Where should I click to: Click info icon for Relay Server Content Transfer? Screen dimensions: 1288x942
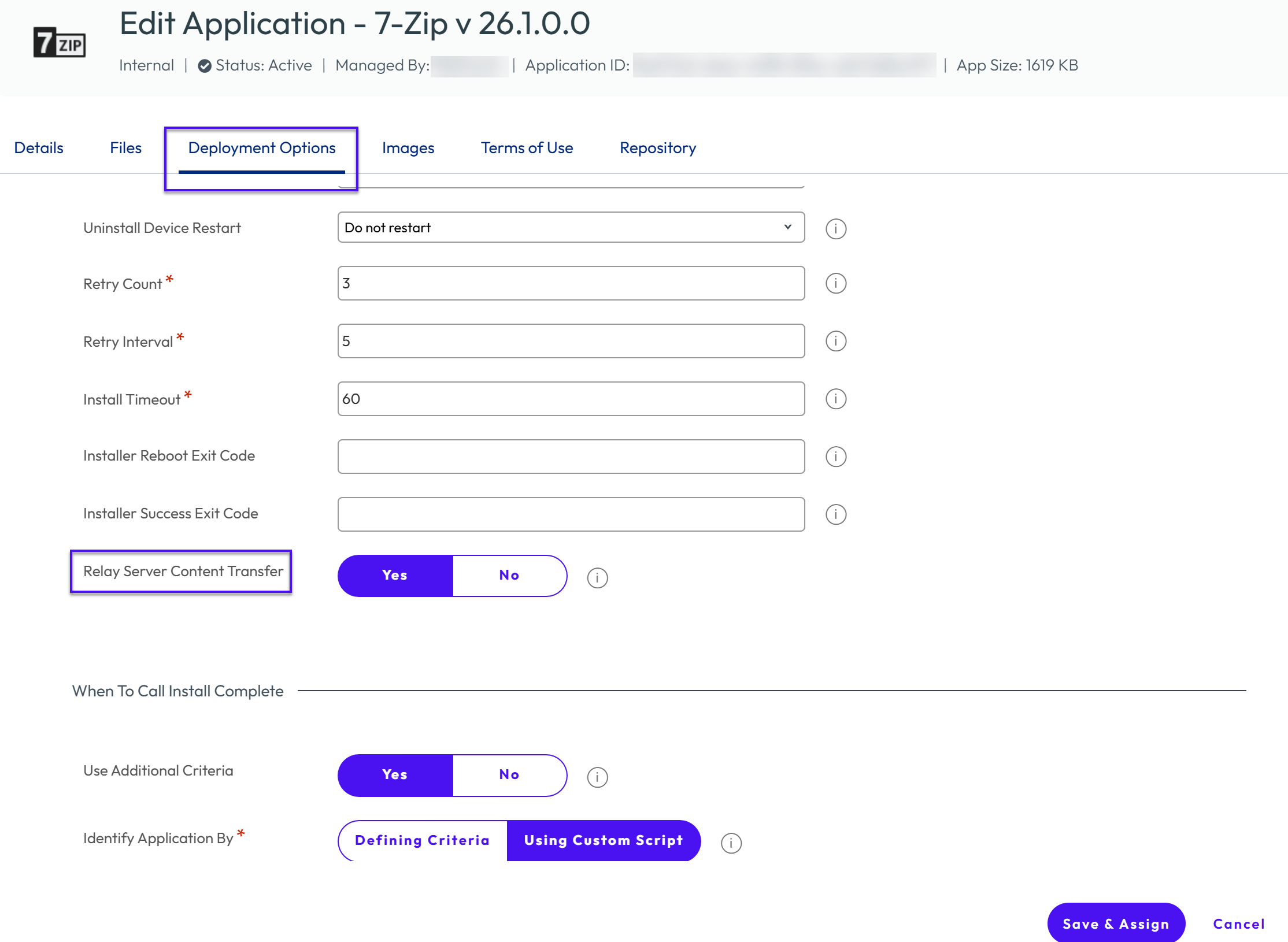[597, 578]
